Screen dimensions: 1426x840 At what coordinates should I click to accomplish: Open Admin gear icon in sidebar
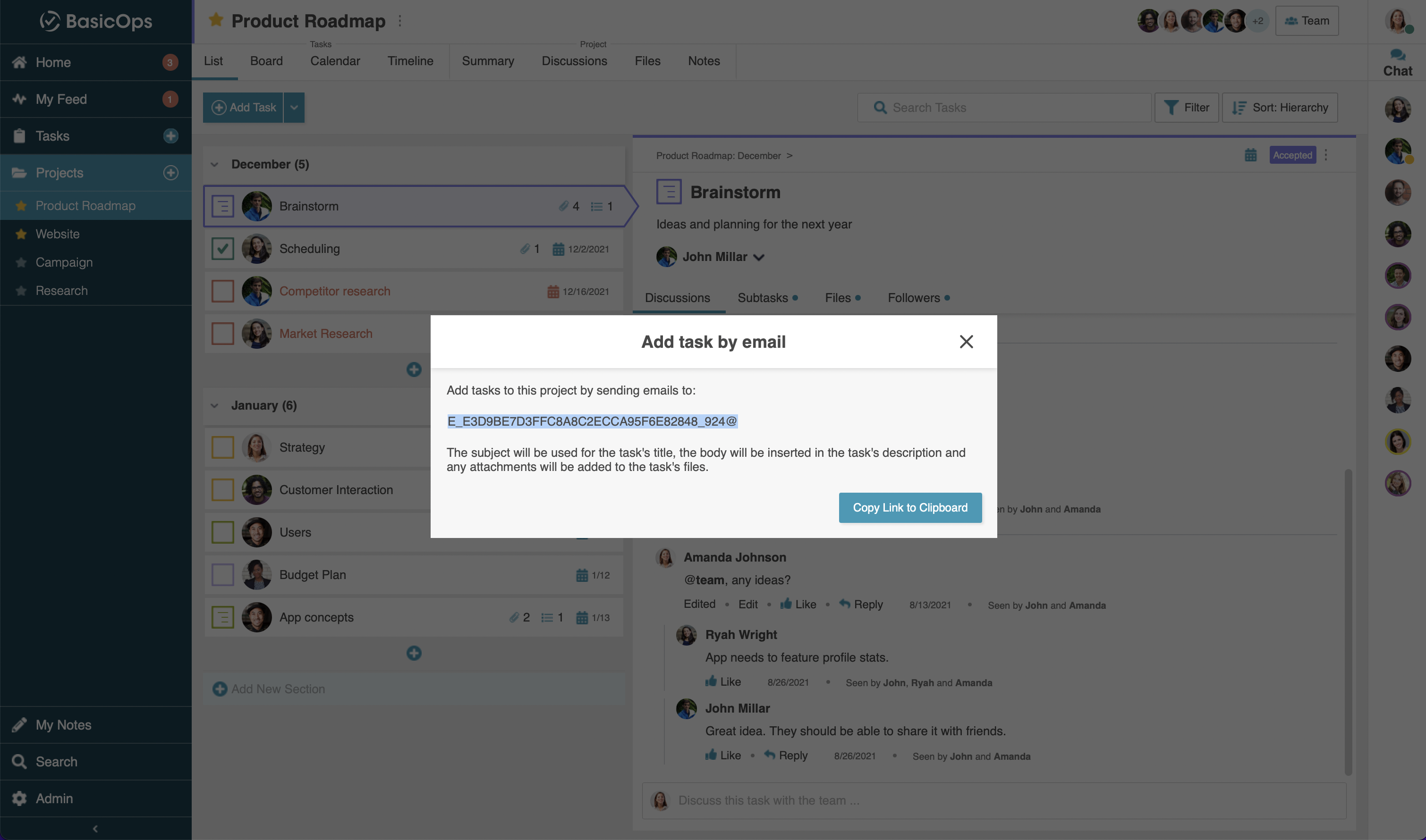19,798
